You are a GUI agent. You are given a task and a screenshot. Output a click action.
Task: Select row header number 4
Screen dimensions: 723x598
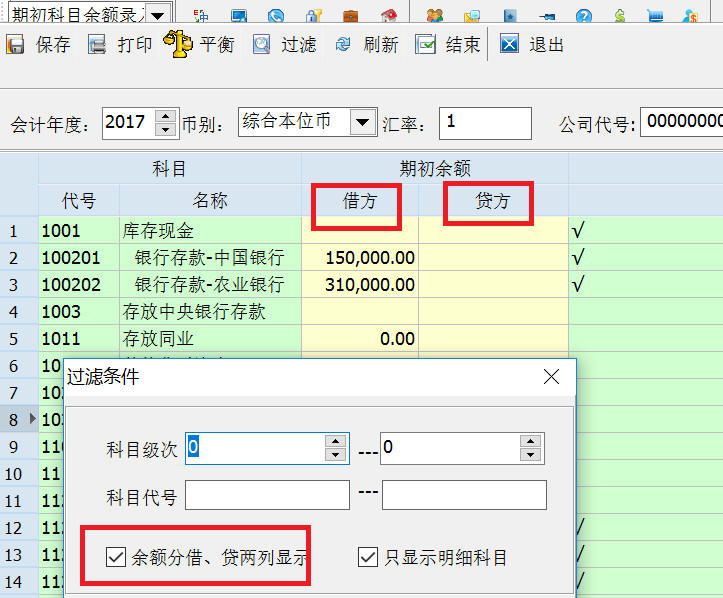pyautogui.click(x=19, y=312)
